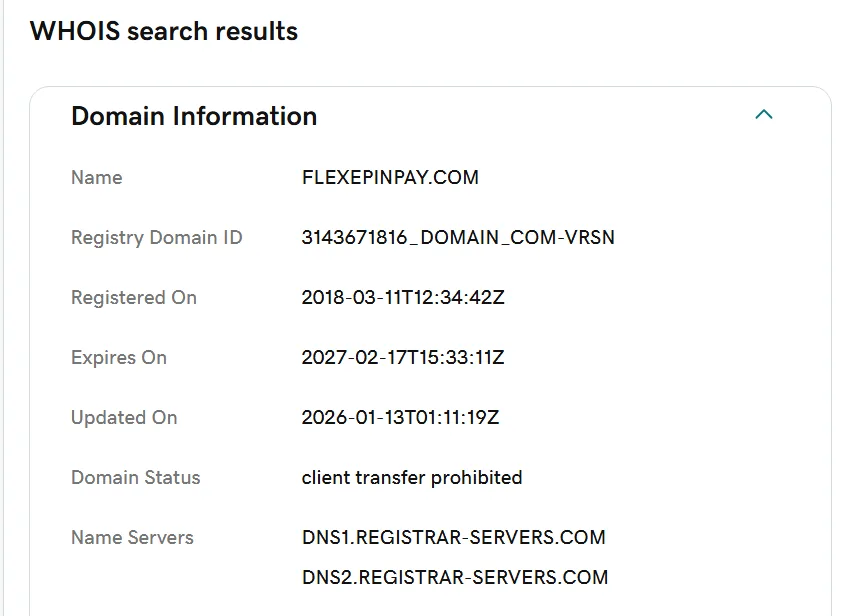This screenshot has width=846, height=616.
Task: Click the Registry Domain ID label
Action: pos(156,237)
